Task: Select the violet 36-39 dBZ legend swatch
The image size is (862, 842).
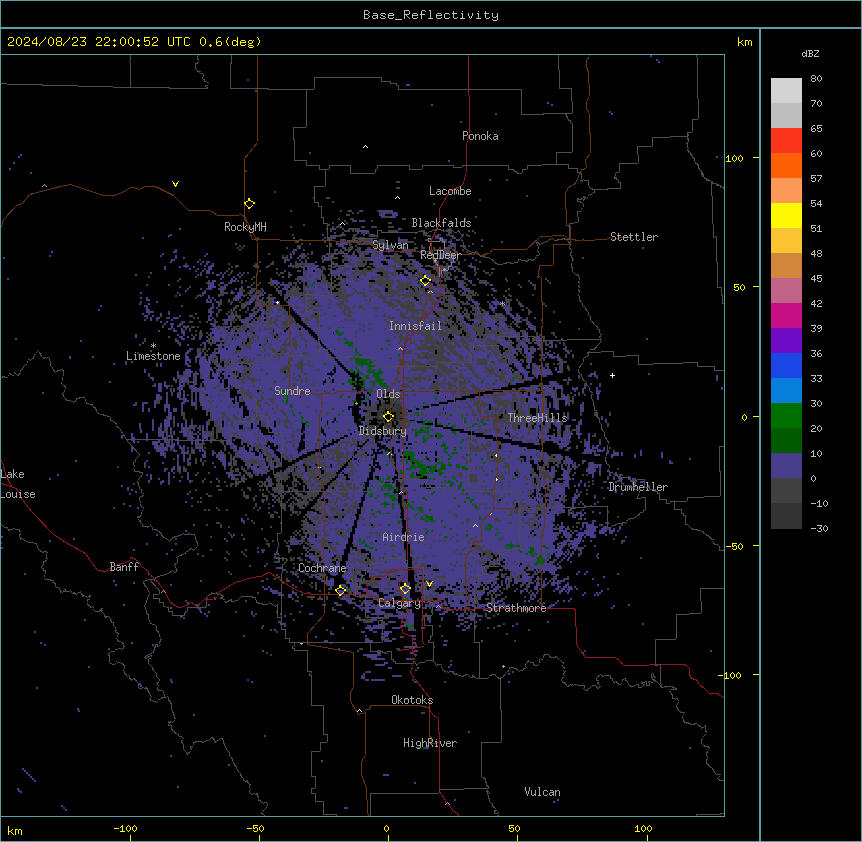Action: click(x=786, y=341)
